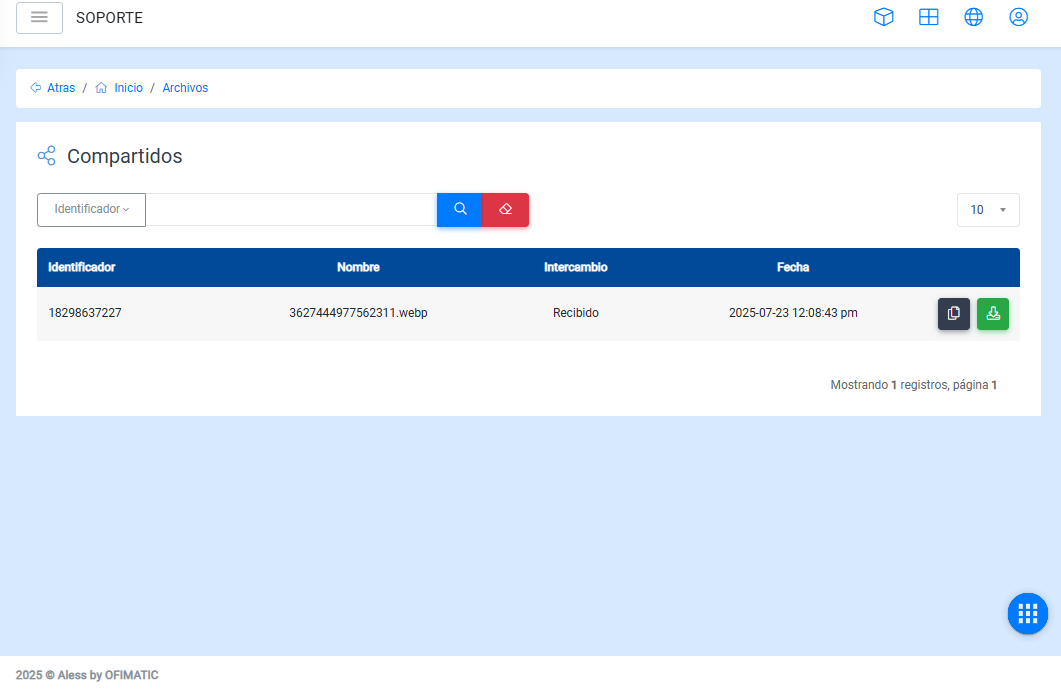Select the 3627444977562311.webp file row
Image resolution: width=1061 pixels, height=690 pixels.
pyautogui.click(x=358, y=313)
